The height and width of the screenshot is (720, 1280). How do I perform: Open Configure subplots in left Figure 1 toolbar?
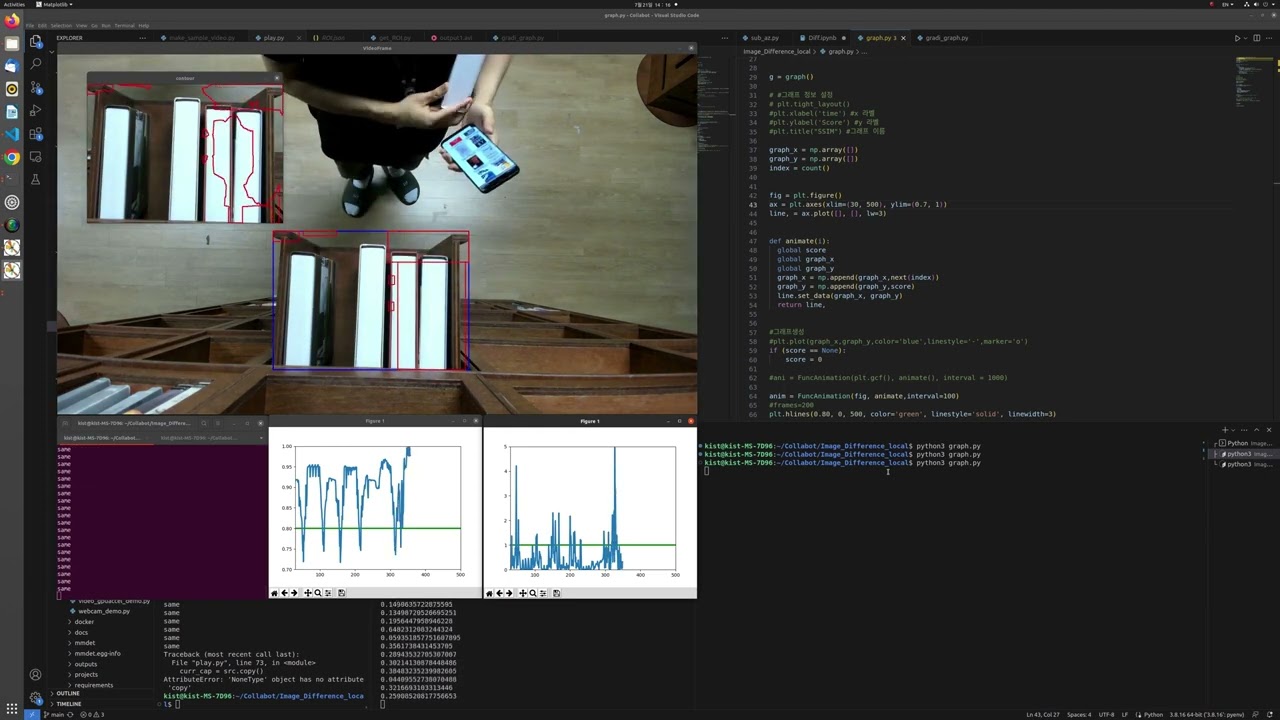click(x=328, y=593)
